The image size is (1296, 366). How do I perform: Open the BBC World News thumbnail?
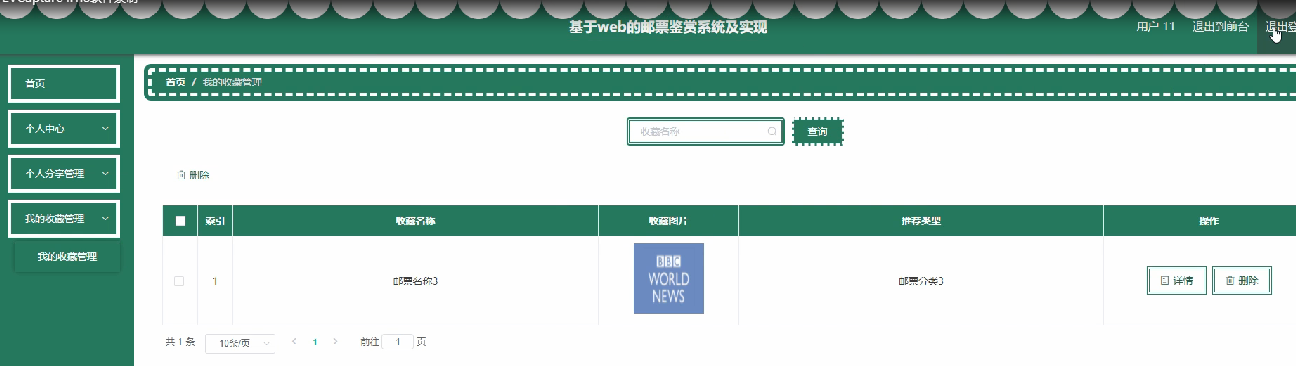pyautogui.click(x=668, y=278)
